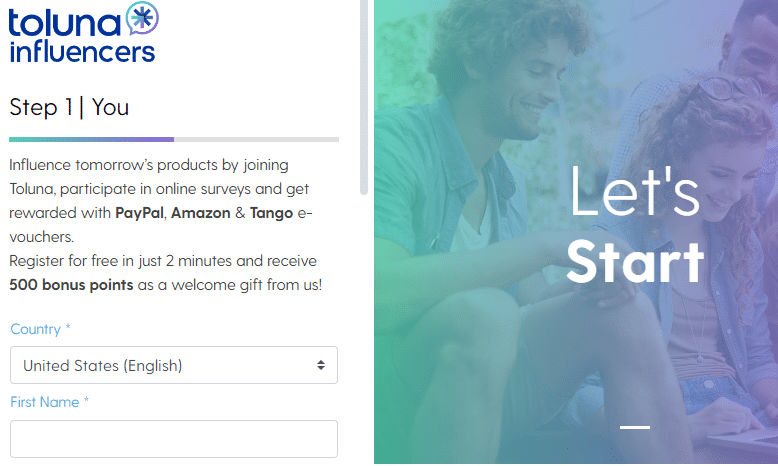Click the bold PayPal text

pyautogui.click(x=139, y=212)
